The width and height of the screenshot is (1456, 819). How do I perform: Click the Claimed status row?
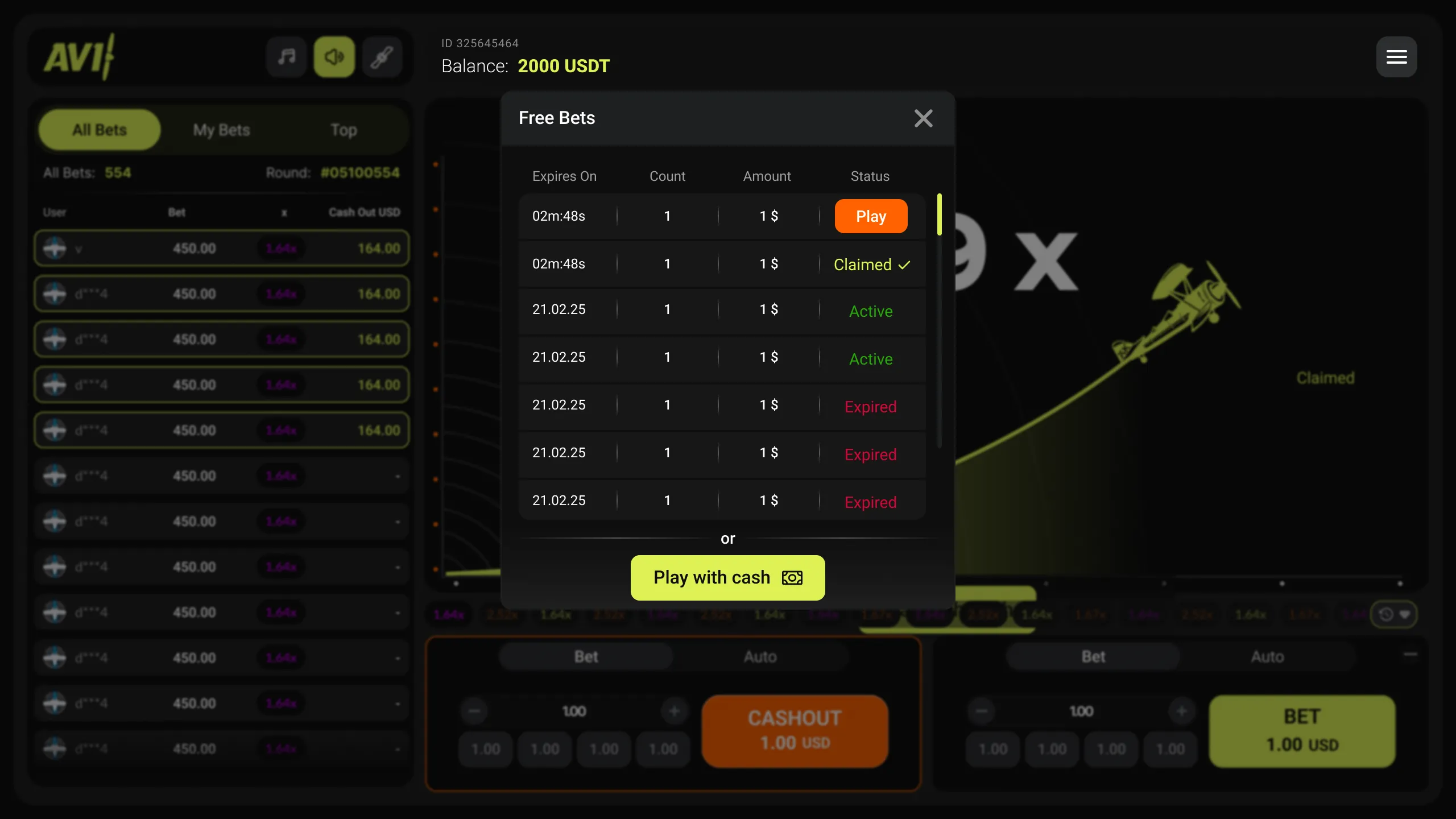point(722,264)
